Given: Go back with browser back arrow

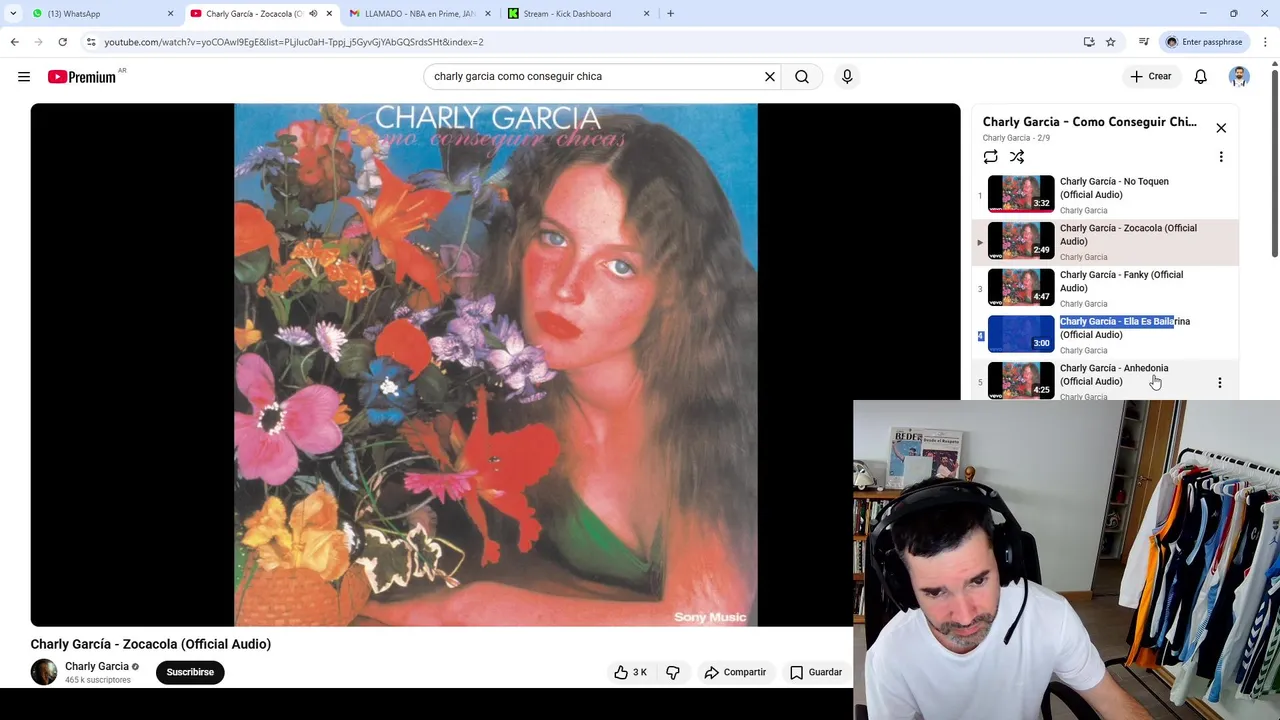Looking at the screenshot, I should 14,42.
